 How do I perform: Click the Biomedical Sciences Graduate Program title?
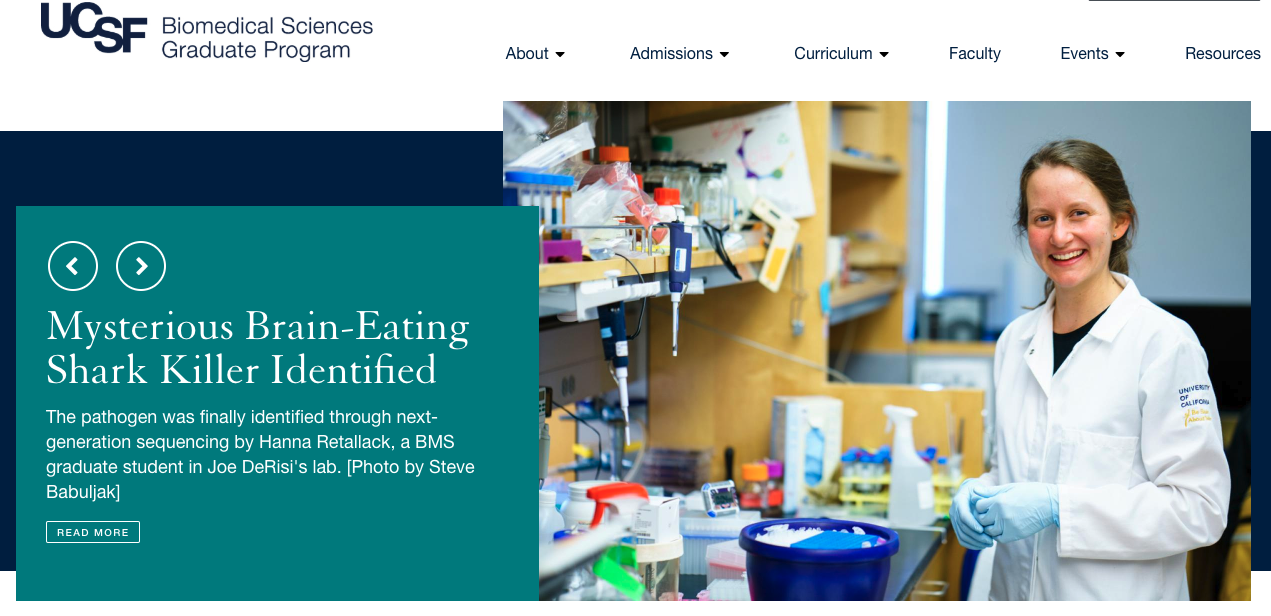pyautogui.click(x=266, y=38)
